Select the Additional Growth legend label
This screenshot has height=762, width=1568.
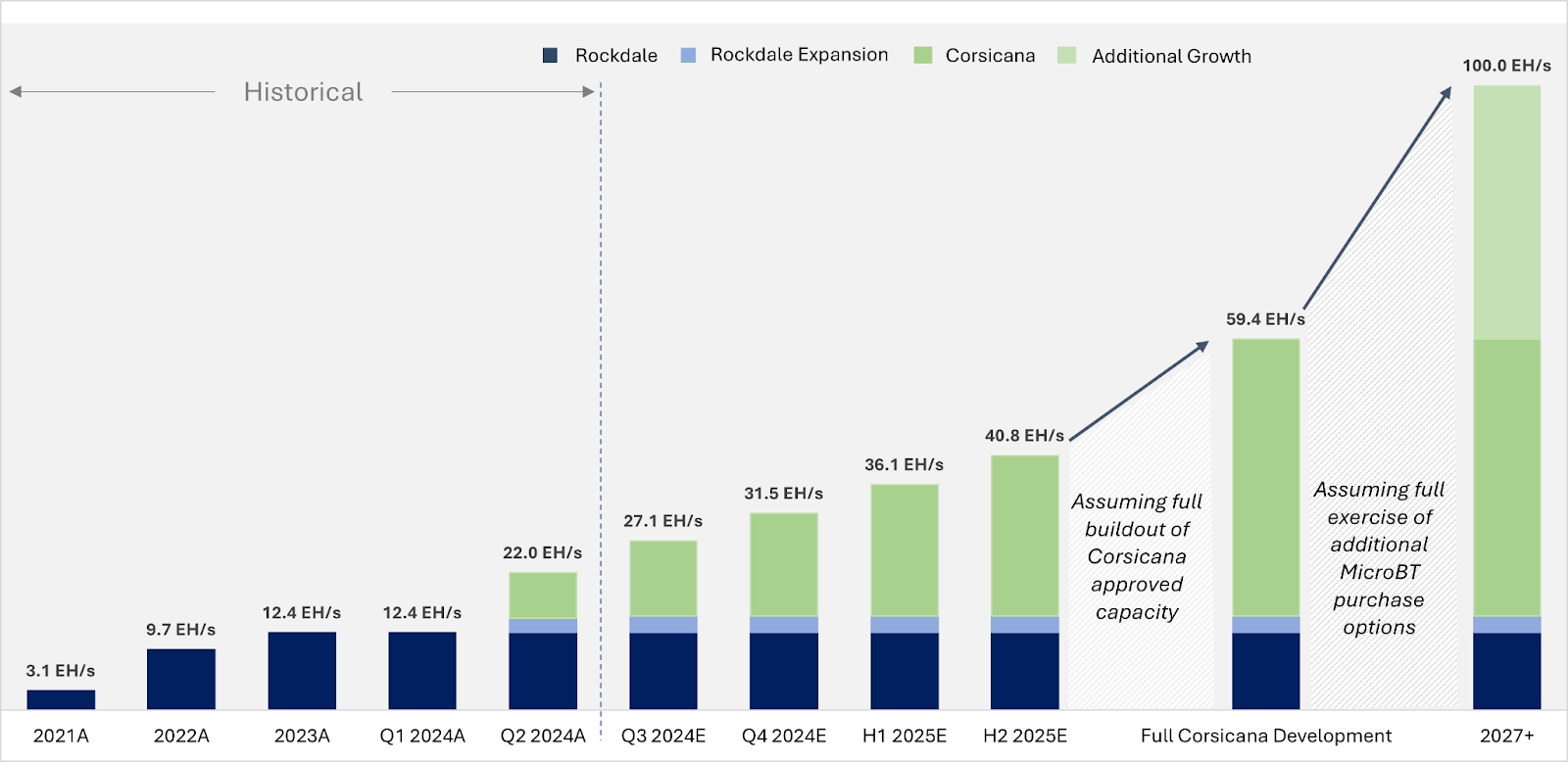point(1171,56)
